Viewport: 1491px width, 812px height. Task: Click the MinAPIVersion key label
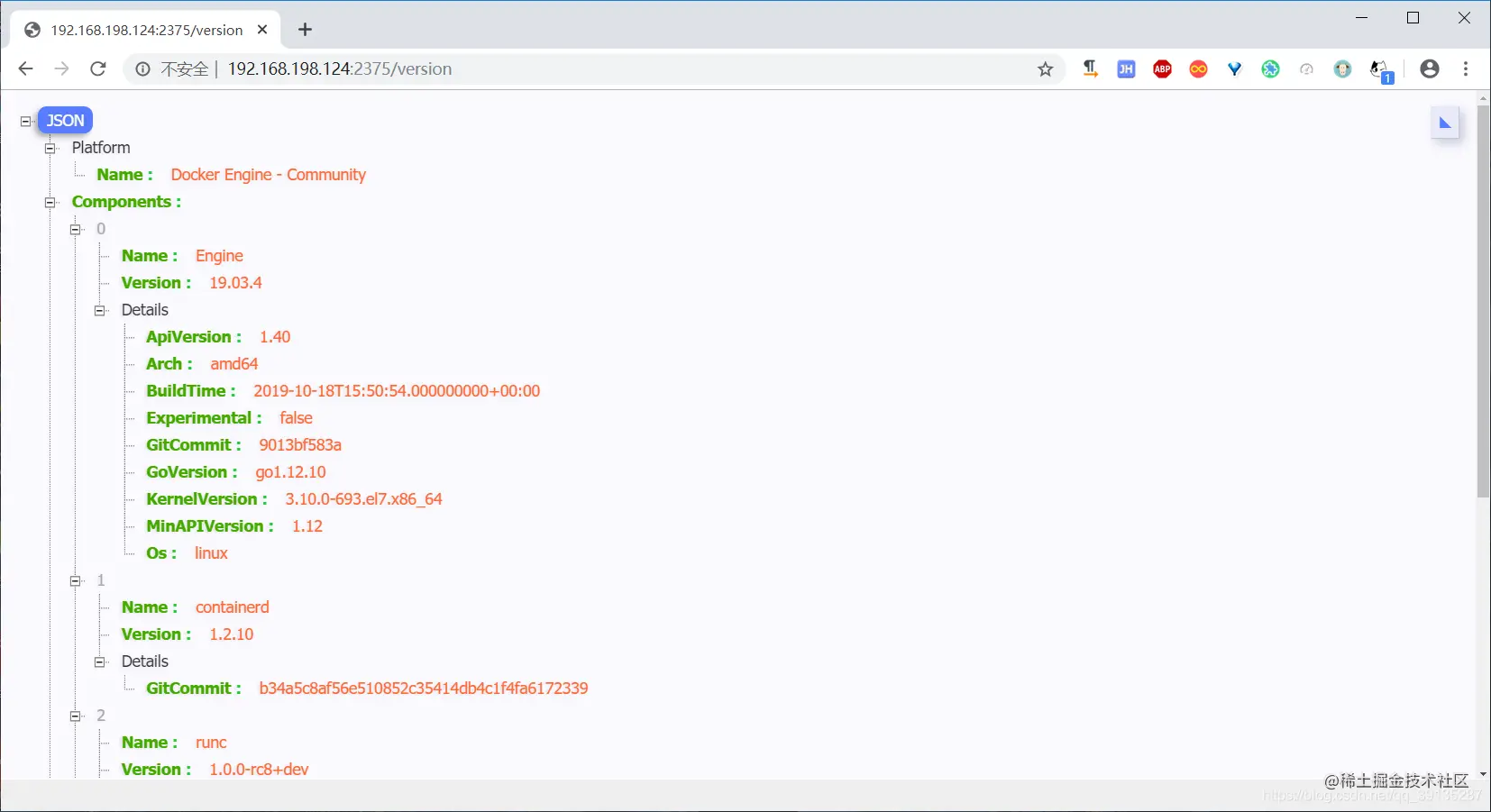click(x=210, y=526)
